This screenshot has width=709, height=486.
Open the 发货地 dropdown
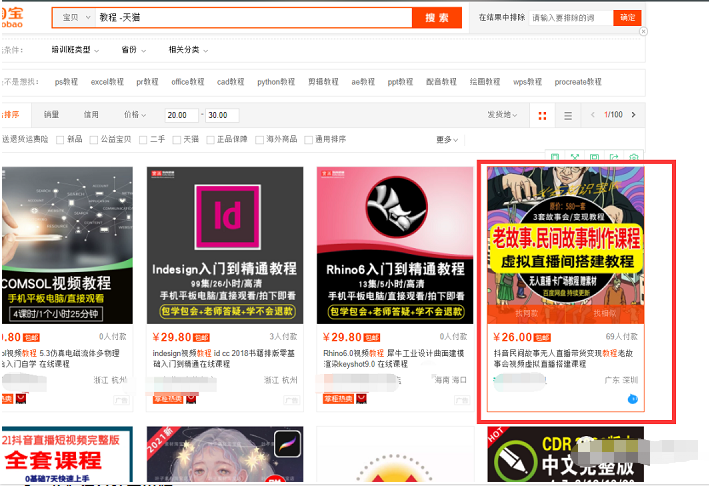pyautogui.click(x=502, y=115)
